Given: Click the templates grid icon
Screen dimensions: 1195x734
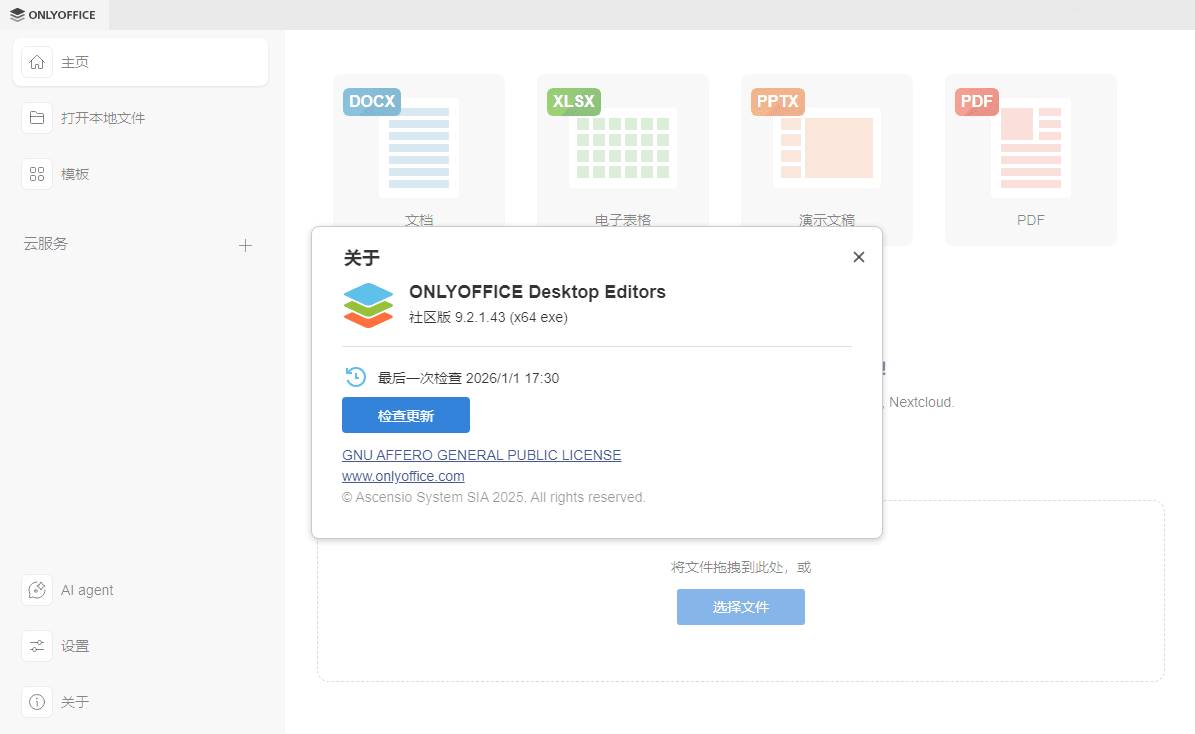Looking at the screenshot, I should coord(36,173).
